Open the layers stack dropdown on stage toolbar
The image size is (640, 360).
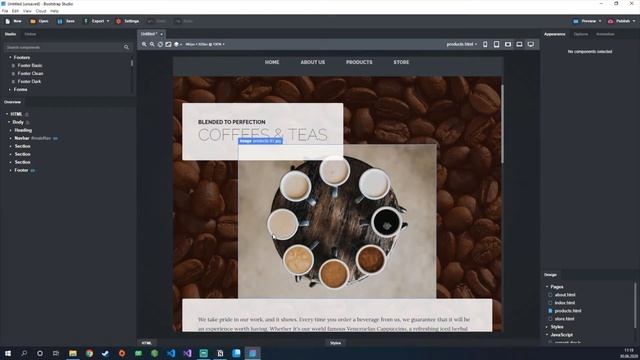178,44
